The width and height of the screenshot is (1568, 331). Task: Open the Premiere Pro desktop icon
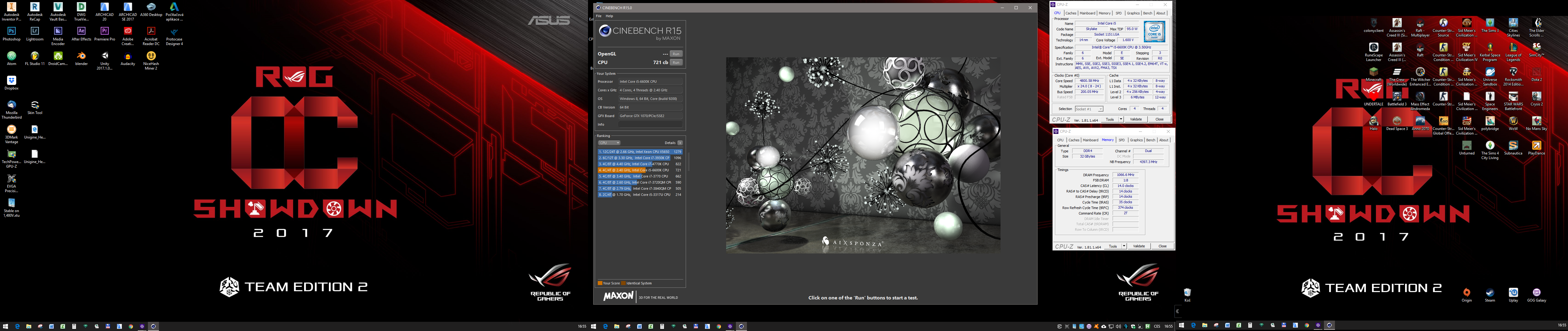point(105,34)
